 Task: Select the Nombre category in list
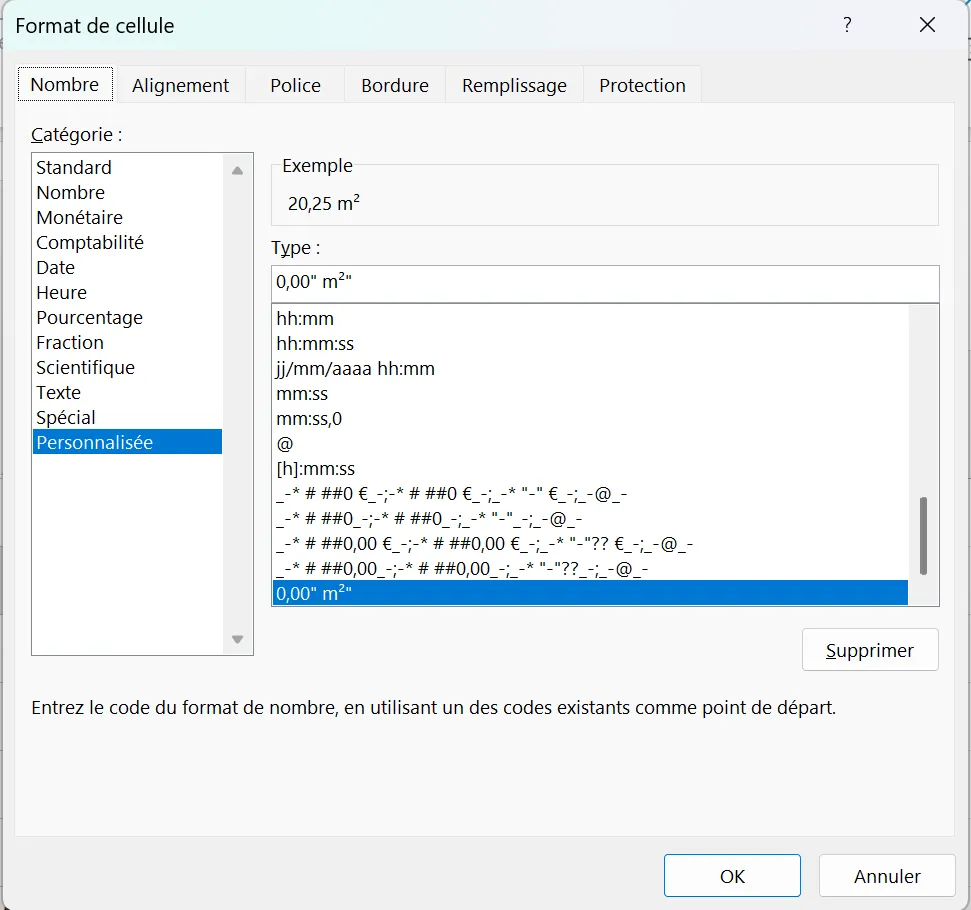coord(127,193)
